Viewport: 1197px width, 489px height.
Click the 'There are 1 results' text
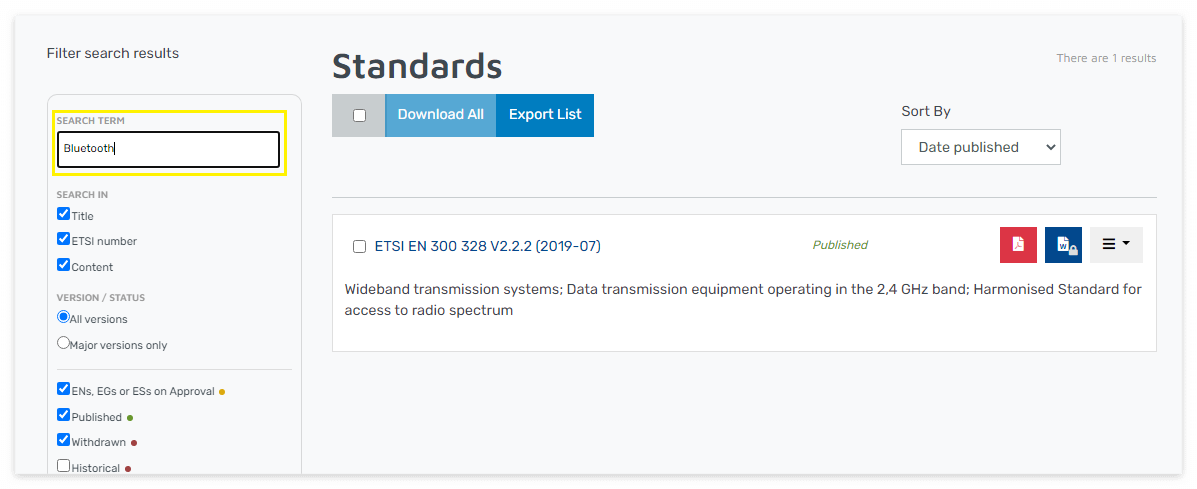tap(1106, 58)
